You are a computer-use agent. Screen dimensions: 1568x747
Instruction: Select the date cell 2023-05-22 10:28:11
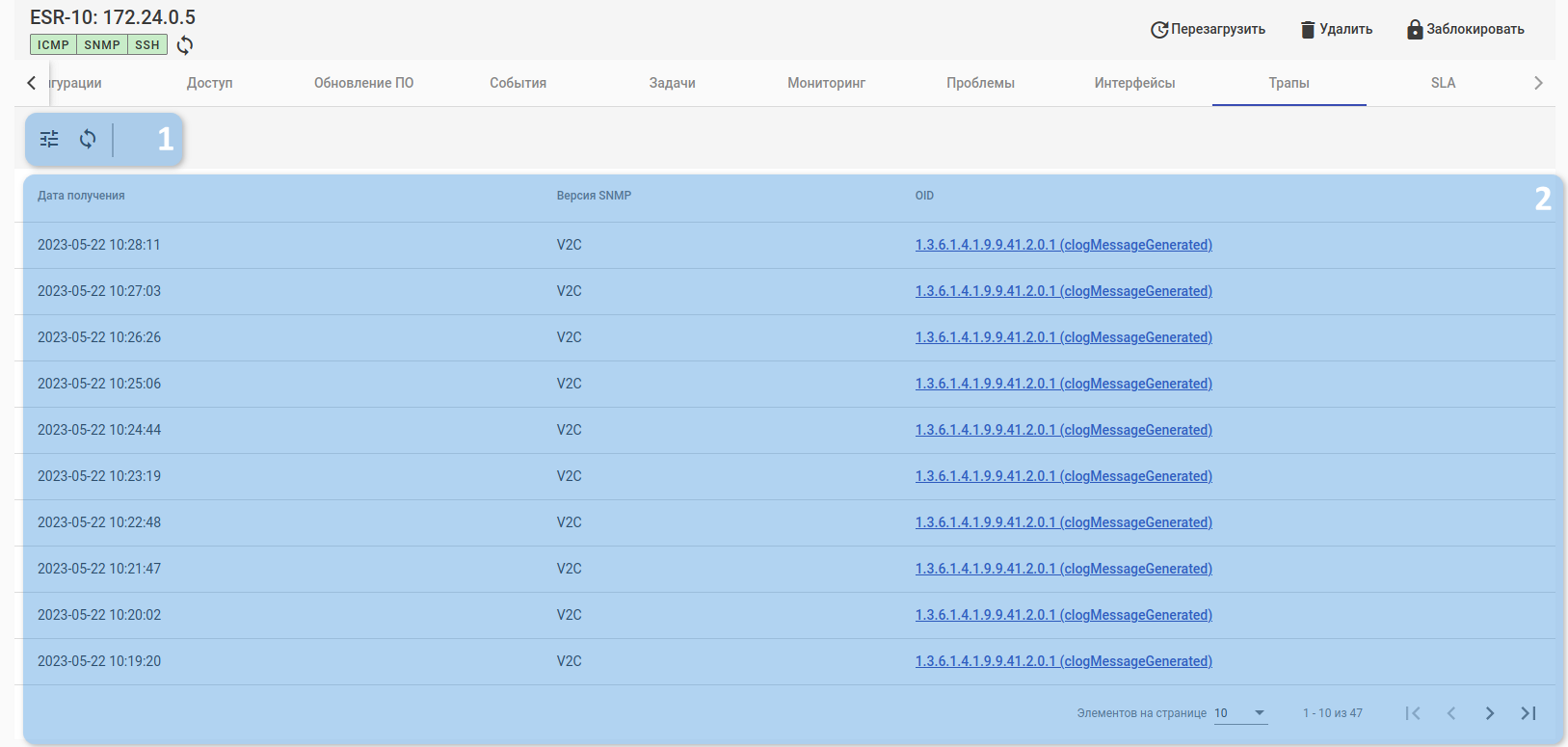coord(99,245)
